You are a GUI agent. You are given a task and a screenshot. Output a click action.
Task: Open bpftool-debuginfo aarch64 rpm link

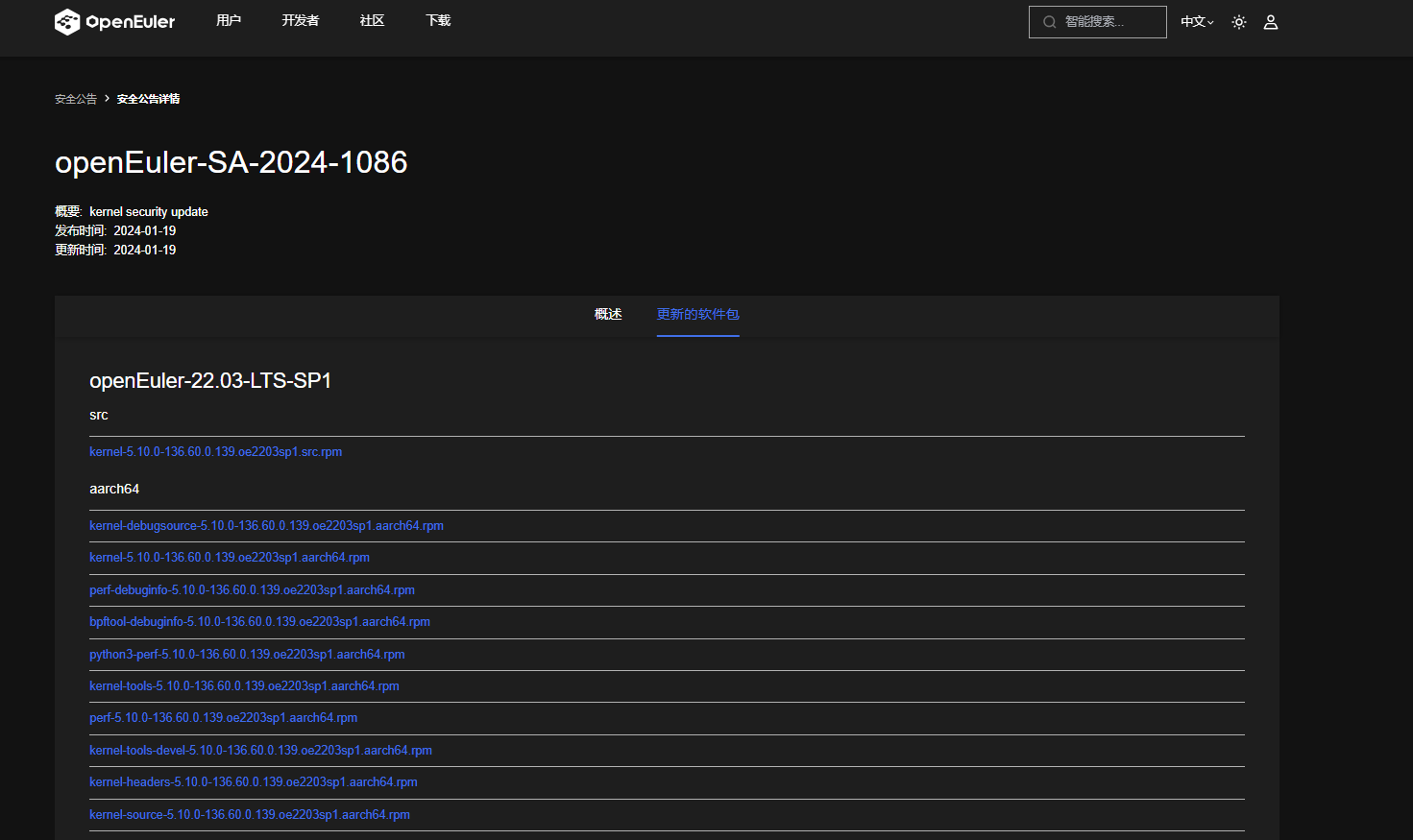coord(259,622)
